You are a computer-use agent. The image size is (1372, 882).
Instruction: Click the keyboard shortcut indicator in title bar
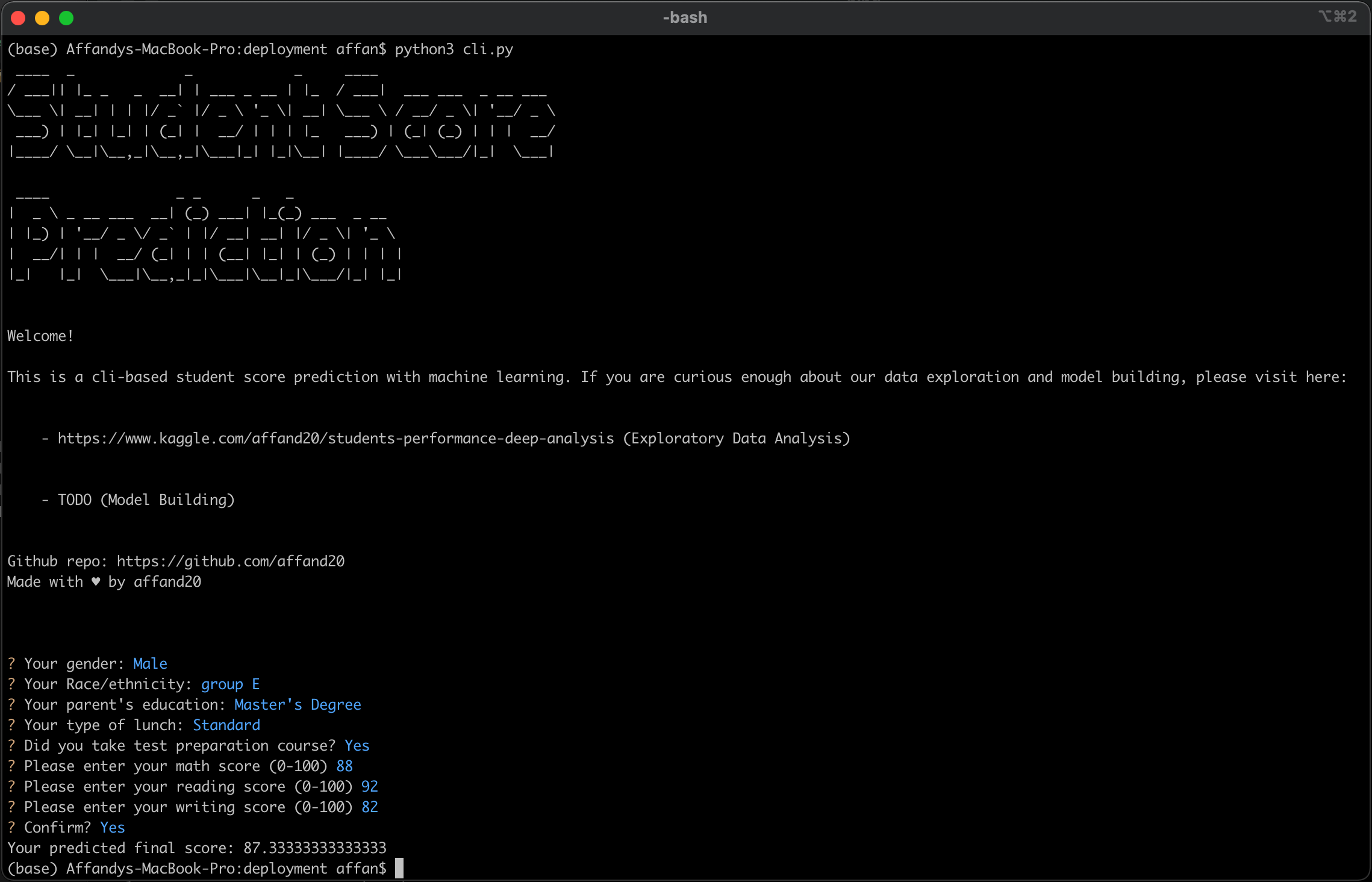[x=1337, y=16]
